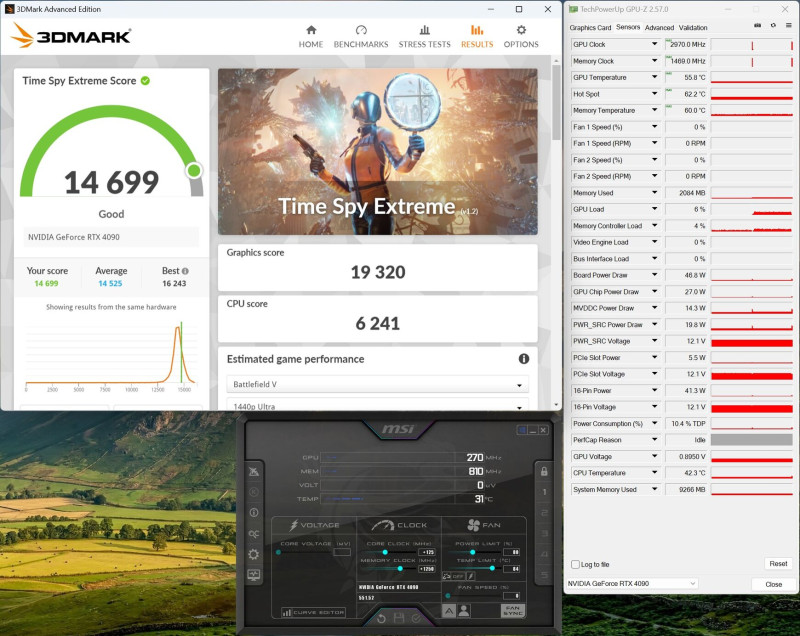Click Afterburner Windows startup icon
Image resolution: width=800 pixels, height=636 pixels.
[521, 430]
